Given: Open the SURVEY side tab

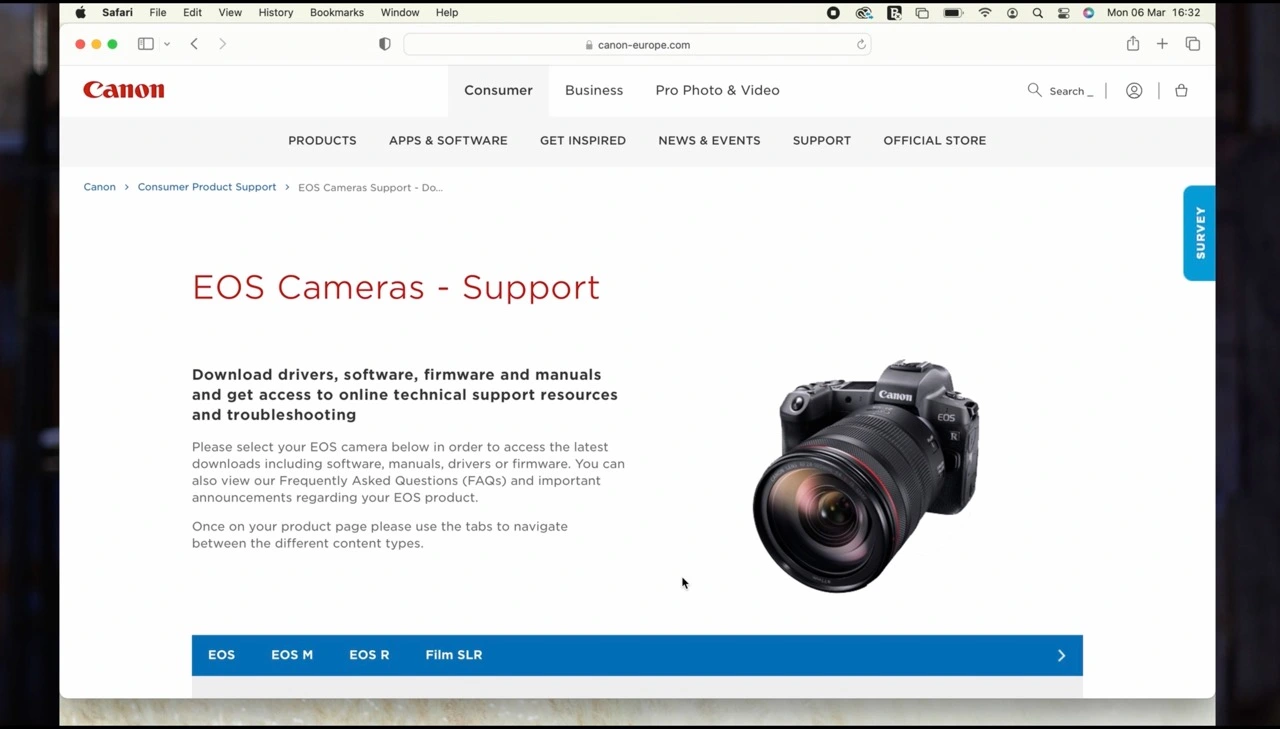Looking at the screenshot, I should click(x=1199, y=233).
